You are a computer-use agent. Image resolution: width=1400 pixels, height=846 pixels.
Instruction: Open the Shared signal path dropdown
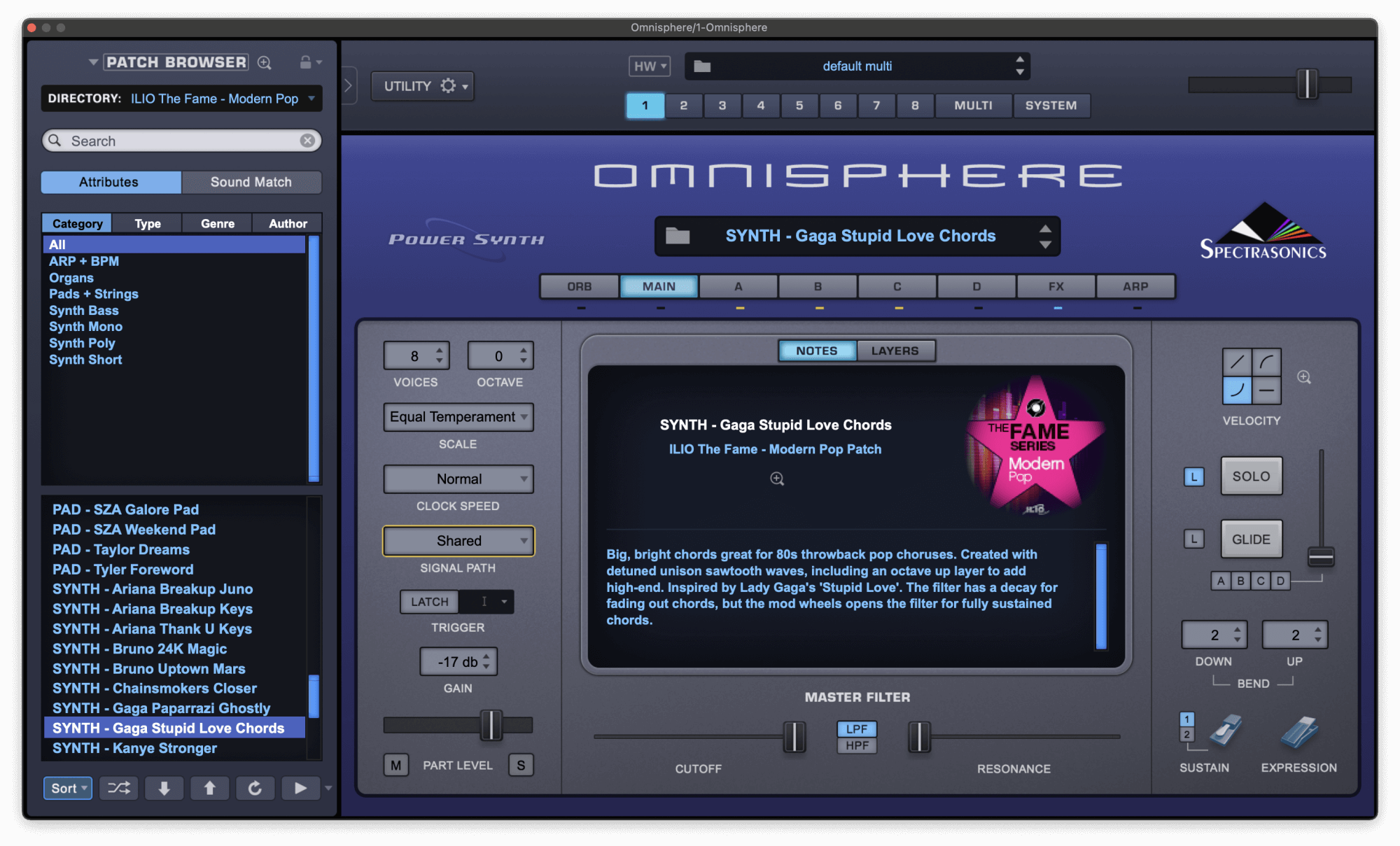pyautogui.click(x=458, y=541)
